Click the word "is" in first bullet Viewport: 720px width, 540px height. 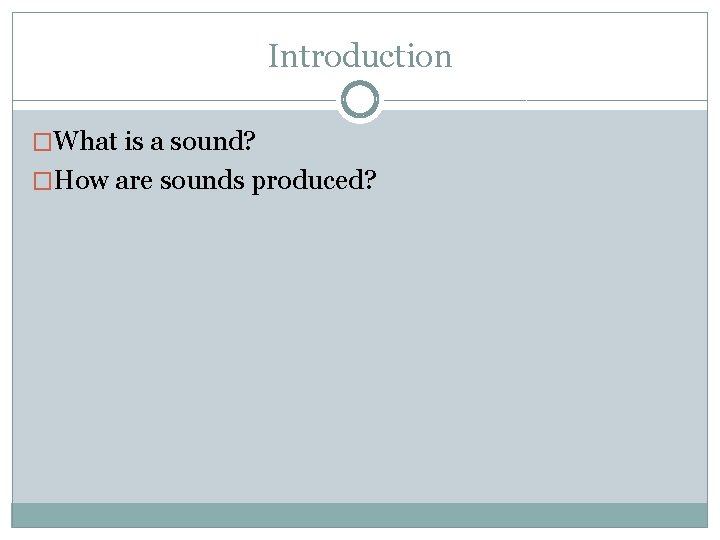[x=134, y=140]
